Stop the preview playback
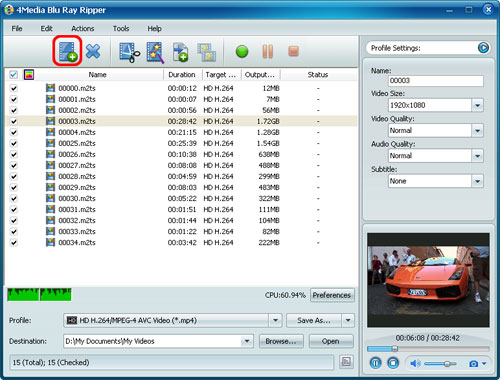 (393, 363)
